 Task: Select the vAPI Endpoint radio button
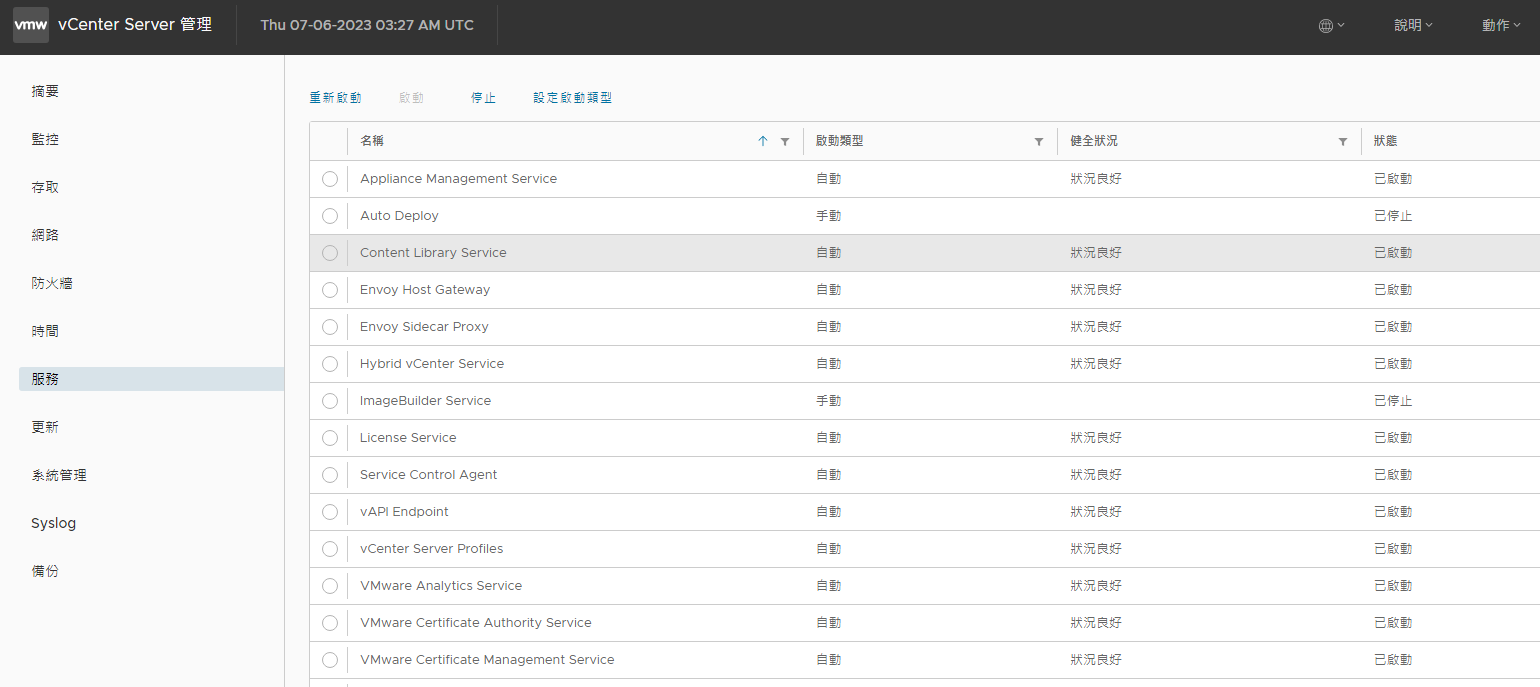[330, 512]
